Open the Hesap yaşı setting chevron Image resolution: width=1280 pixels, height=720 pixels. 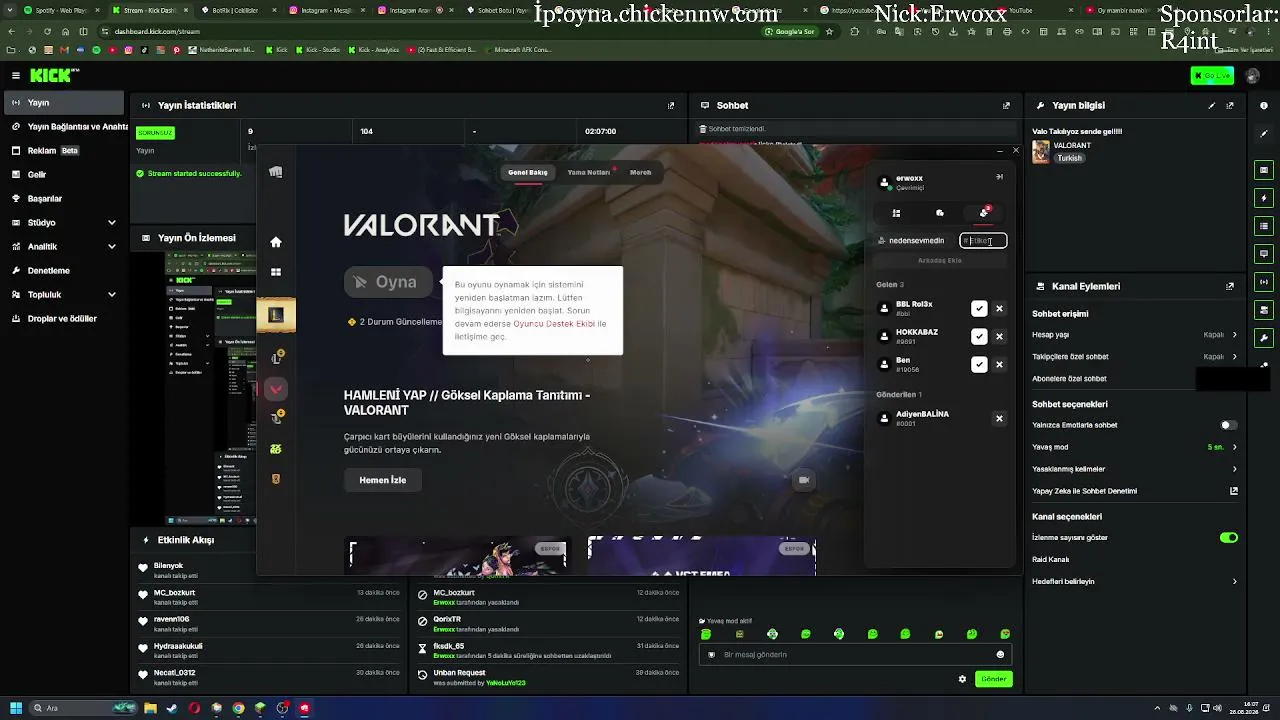tap(1235, 335)
